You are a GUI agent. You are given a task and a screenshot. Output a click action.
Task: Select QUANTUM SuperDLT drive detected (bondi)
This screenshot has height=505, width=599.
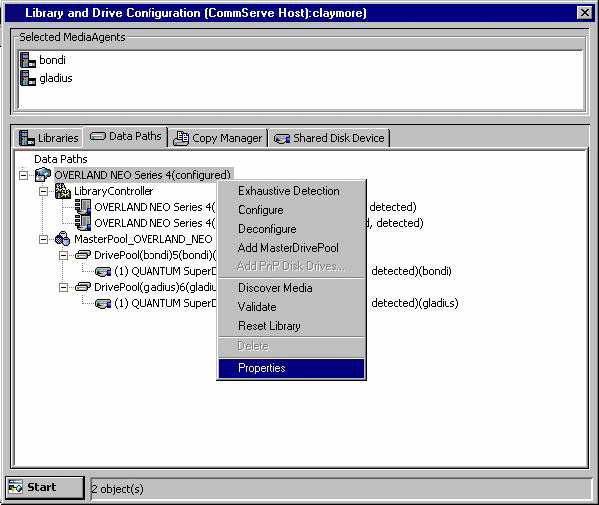tap(283, 271)
